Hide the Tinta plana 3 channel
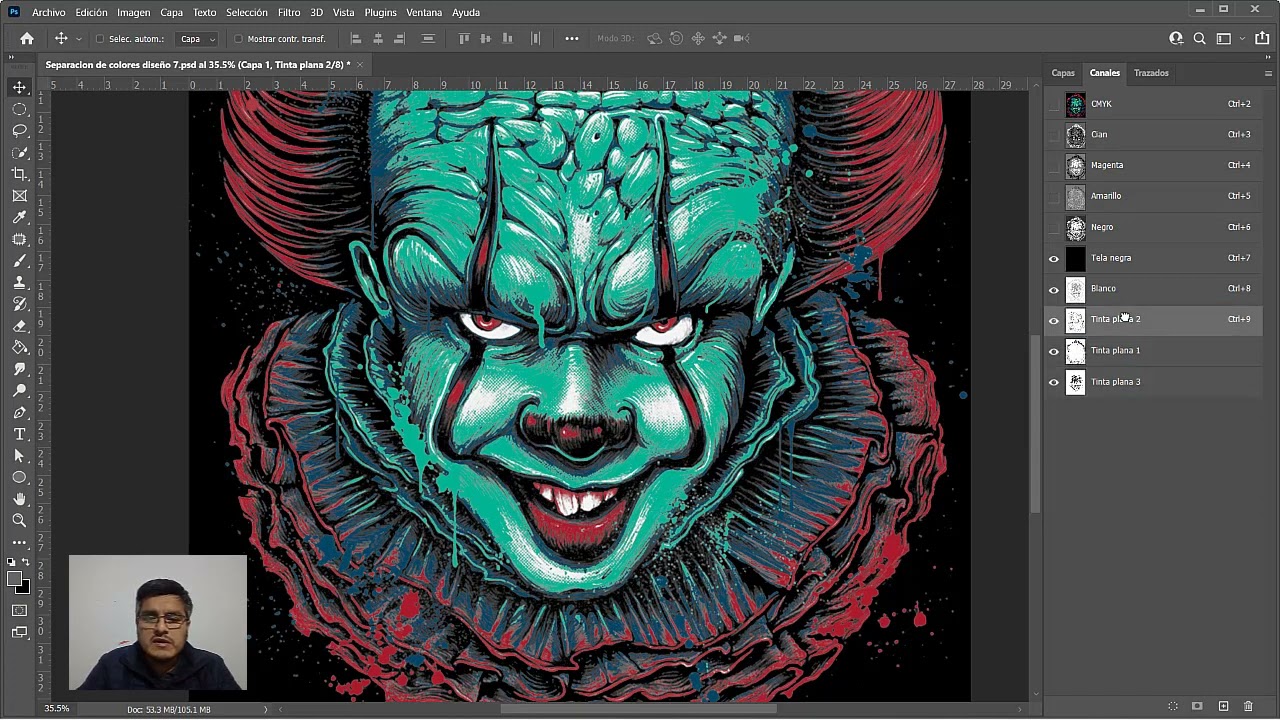 click(x=1053, y=383)
